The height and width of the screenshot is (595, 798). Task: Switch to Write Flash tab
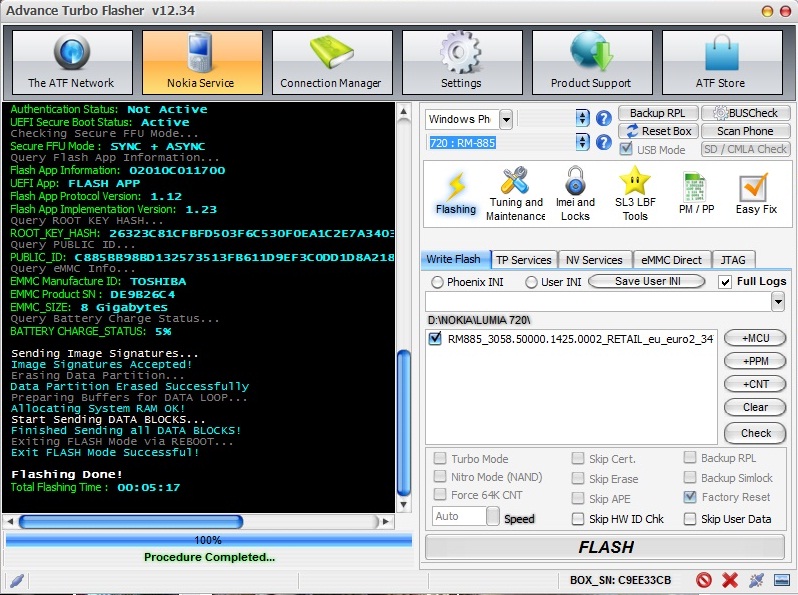(454, 259)
